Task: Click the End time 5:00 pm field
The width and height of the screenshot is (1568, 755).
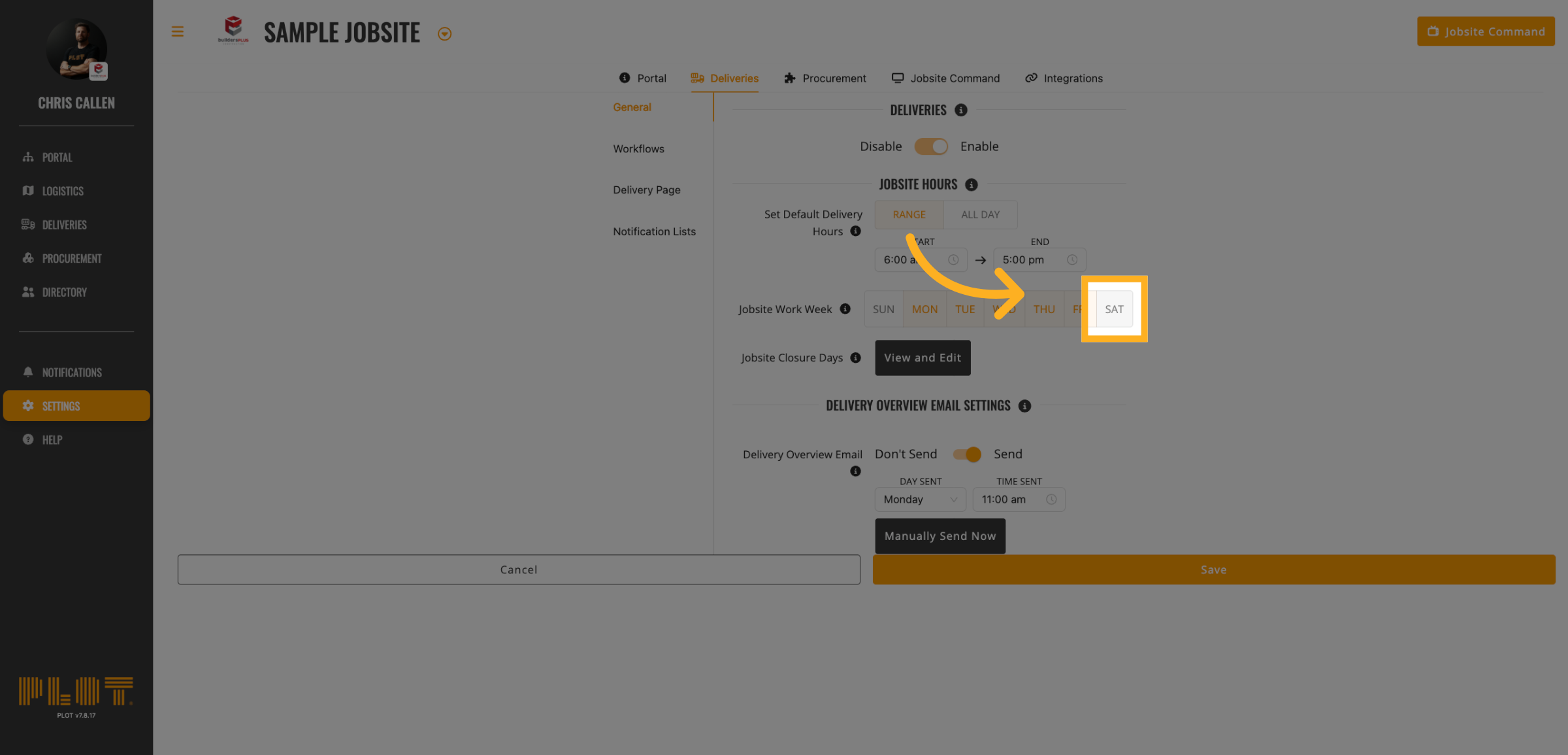Action: [x=1039, y=260]
